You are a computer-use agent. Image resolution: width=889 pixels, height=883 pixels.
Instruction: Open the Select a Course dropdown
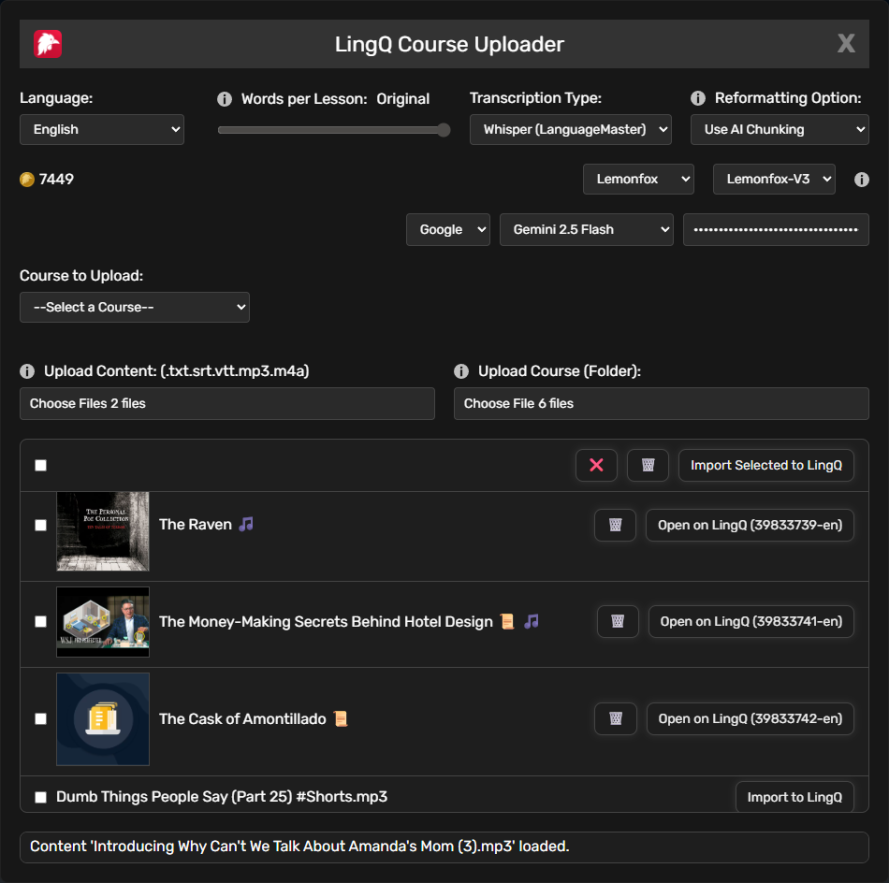click(x=135, y=307)
